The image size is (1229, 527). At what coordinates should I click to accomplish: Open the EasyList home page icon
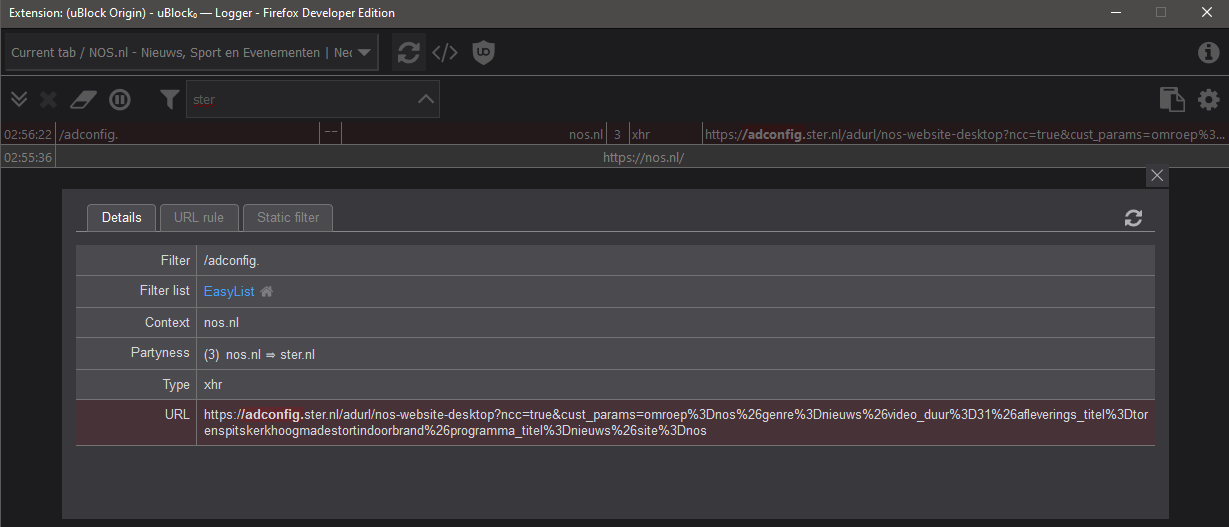(267, 292)
